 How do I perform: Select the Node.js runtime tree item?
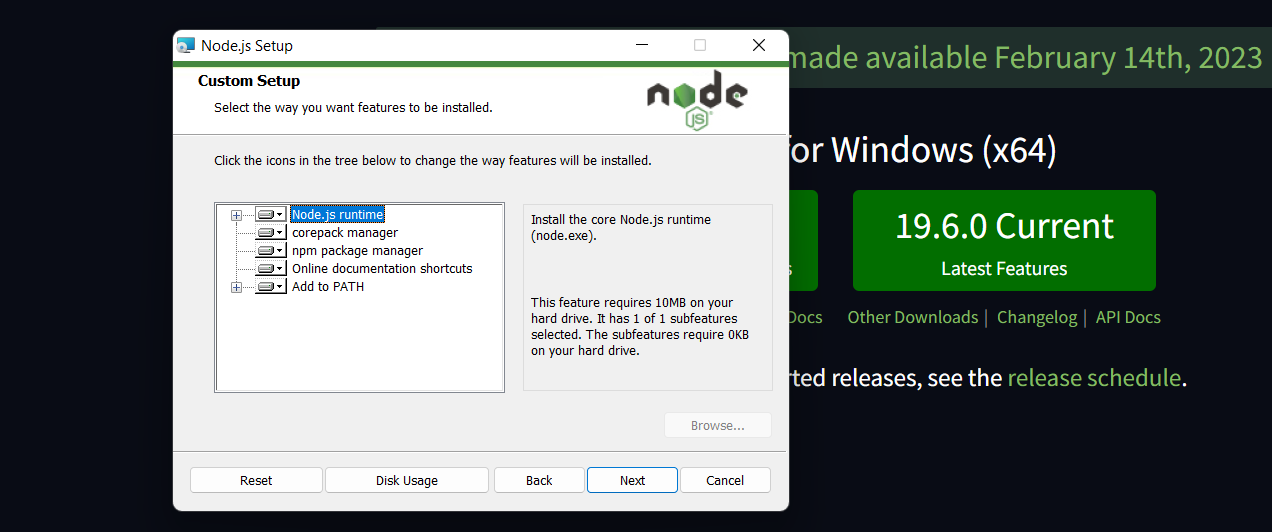338,214
